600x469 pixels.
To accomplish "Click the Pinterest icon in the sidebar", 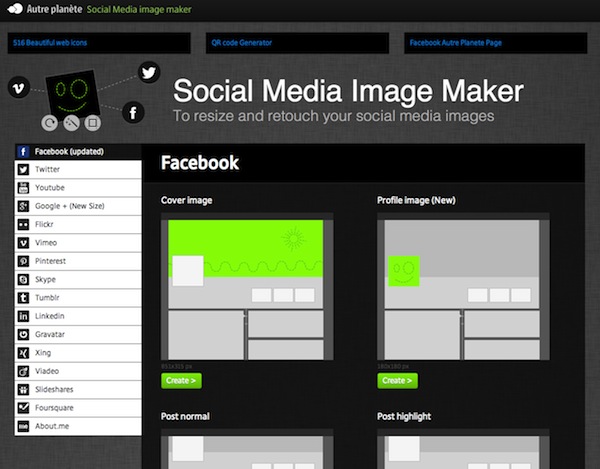I will point(23,261).
